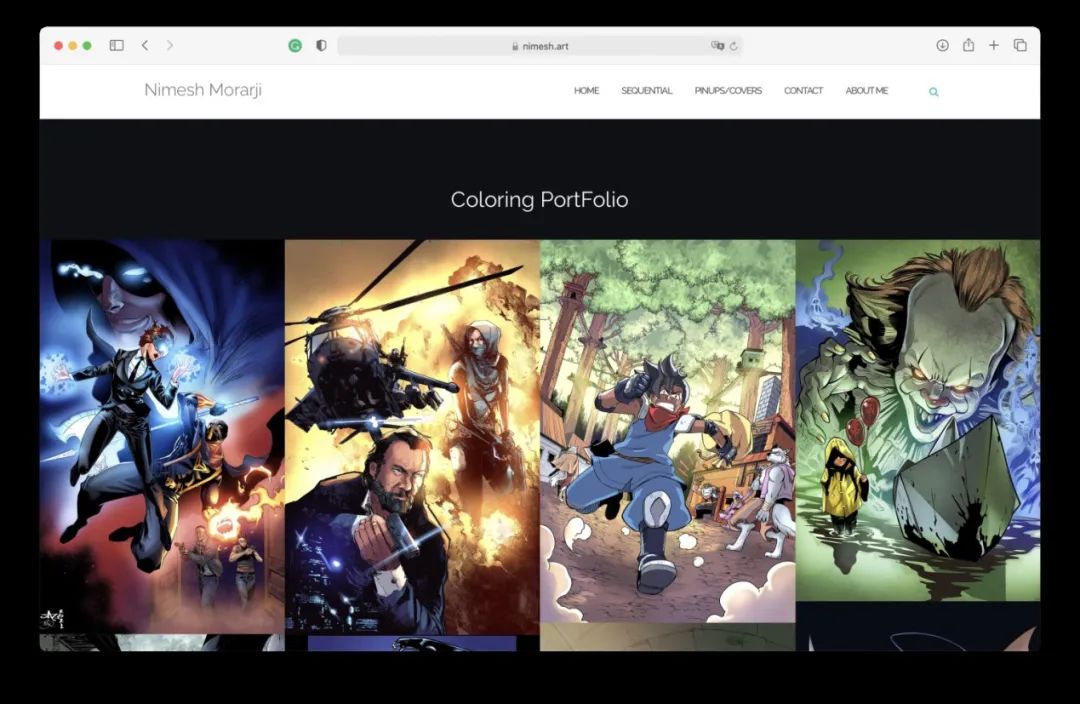This screenshot has height=704, width=1080.
Task: Focus the nimesh.art address bar
Action: 540,46
